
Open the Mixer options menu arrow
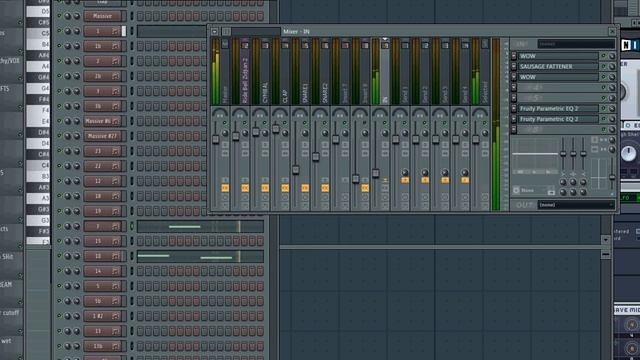click(x=215, y=31)
